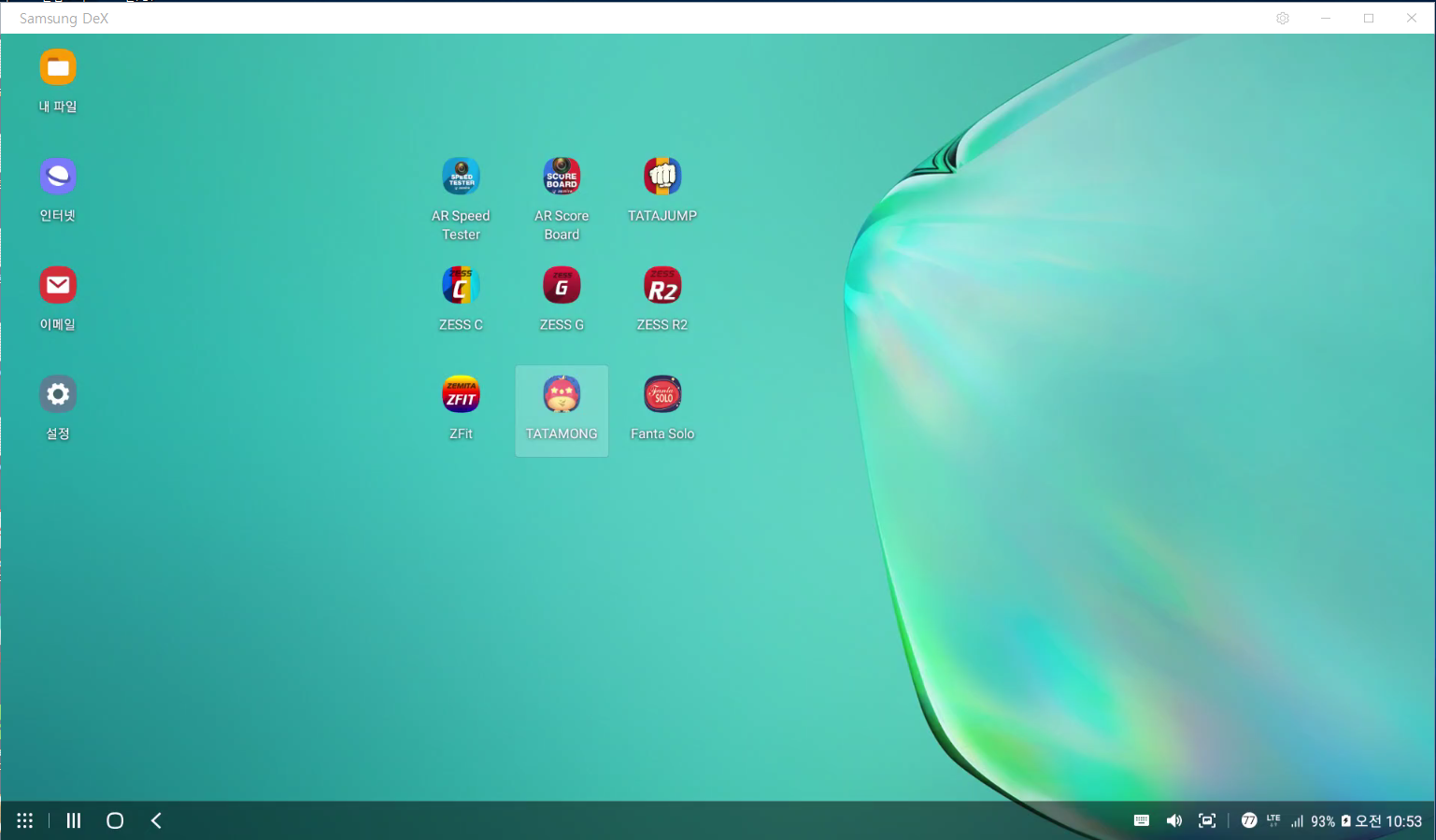The image size is (1436, 840).
Task: Click the mobile signal strength bars
Action: tap(1297, 821)
